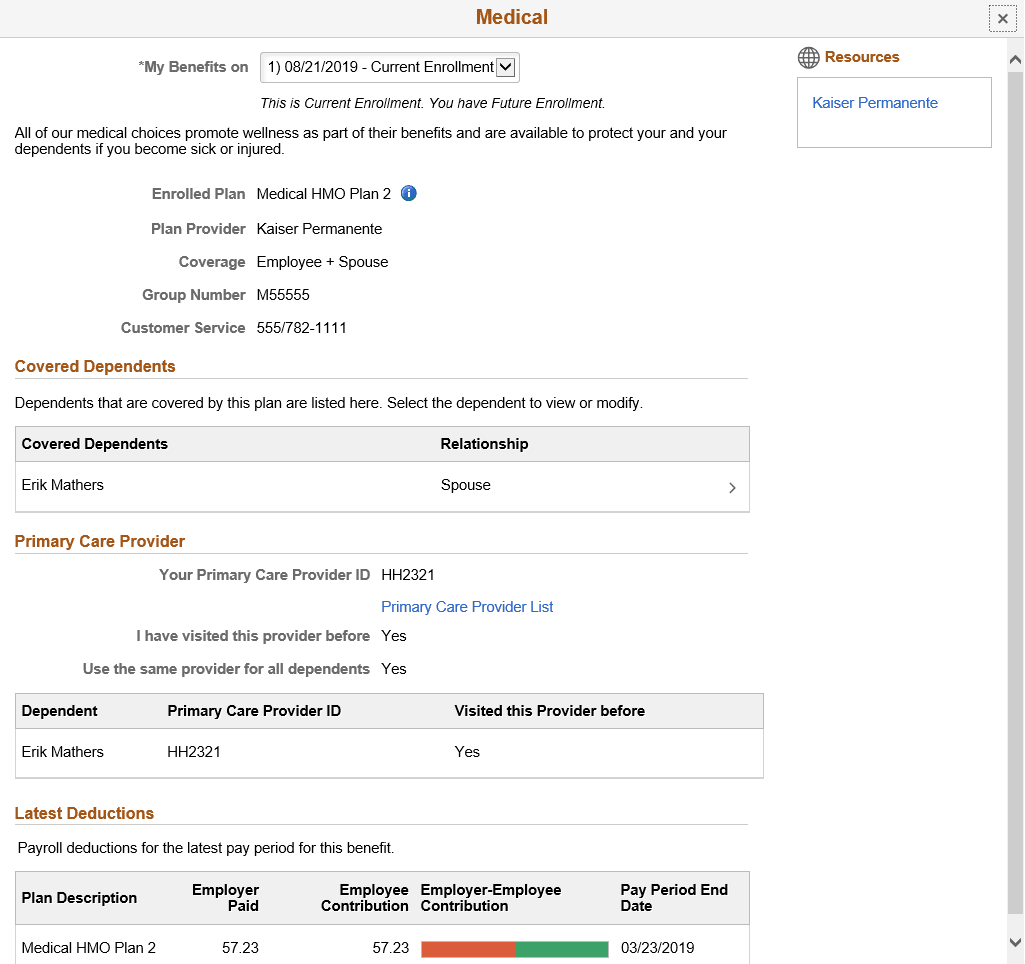Click the vertical scrollbar thumb
The image size is (1025, 964).
click(1015, 490)
